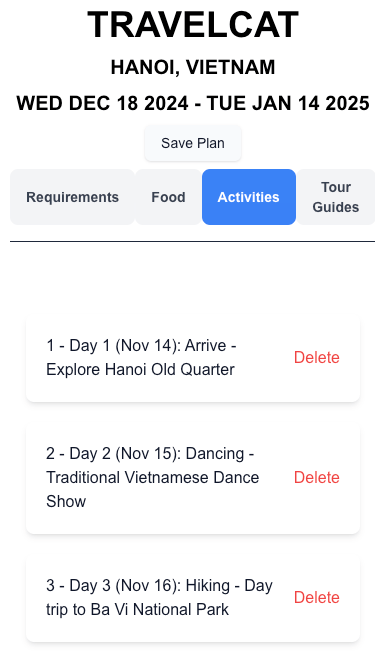Screen dimensions: 375x658
Task: Click the TRAVELCAT title heading
Action: click(x=193, y=25)
